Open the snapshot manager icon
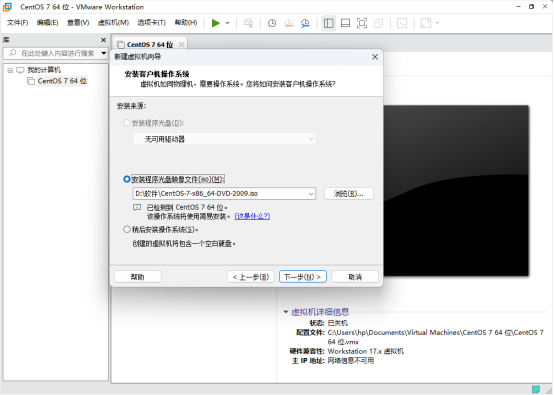Screen dimensions: 554x395 coord(305,23)
